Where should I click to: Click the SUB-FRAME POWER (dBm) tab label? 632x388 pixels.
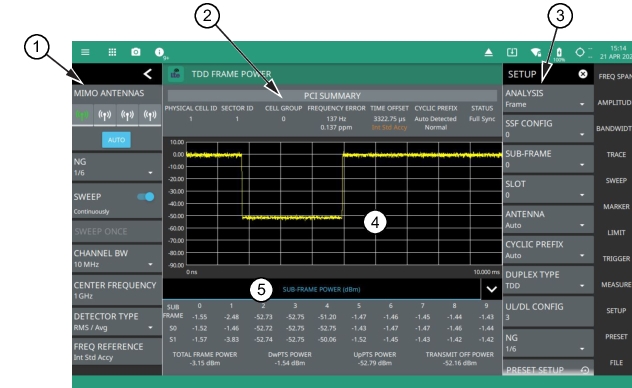pyautogui.click(x=321, y=289)
